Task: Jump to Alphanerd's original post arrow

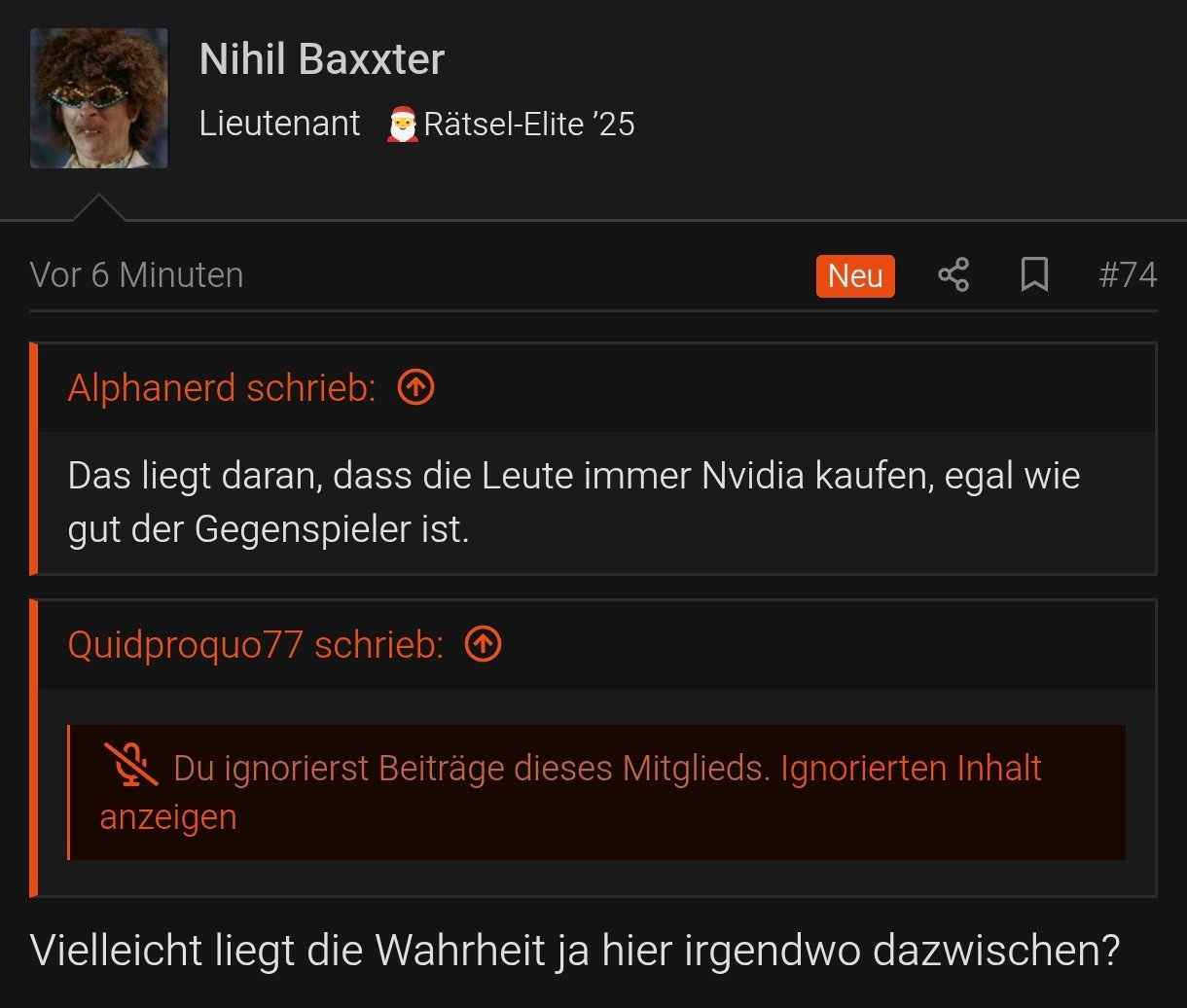Action: coord(416,388)
